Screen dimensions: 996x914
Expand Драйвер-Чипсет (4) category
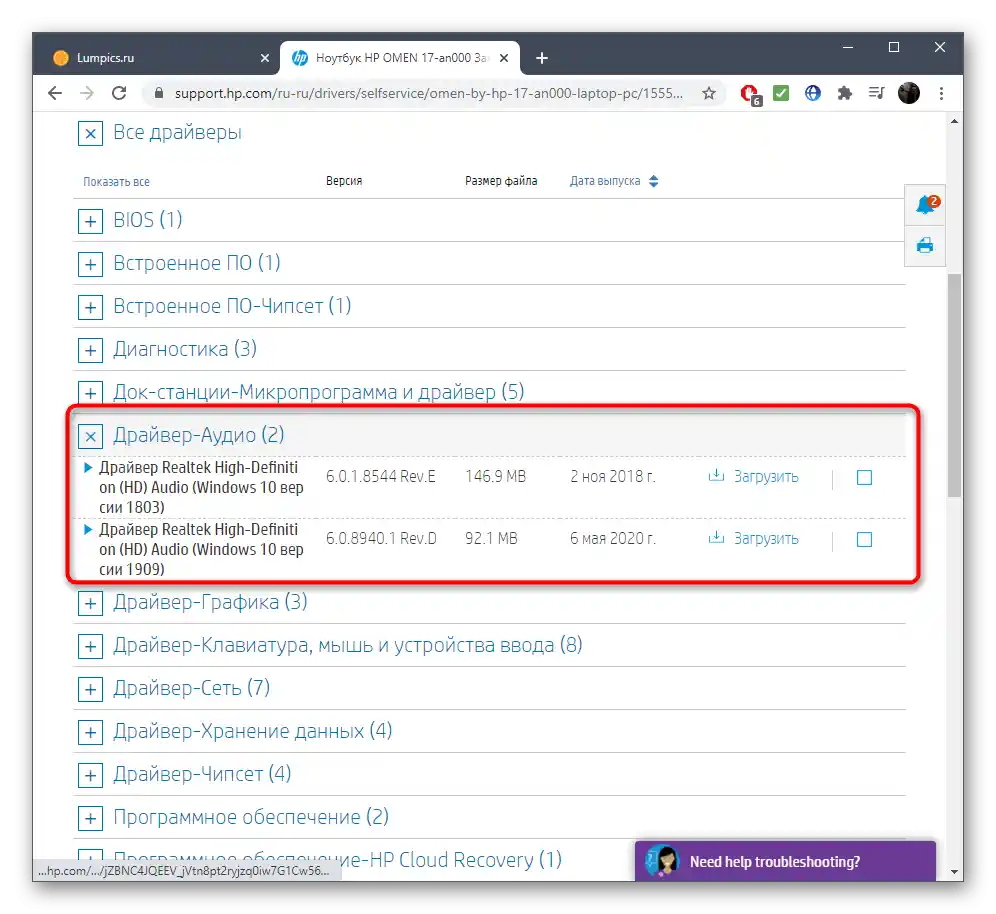90,776
